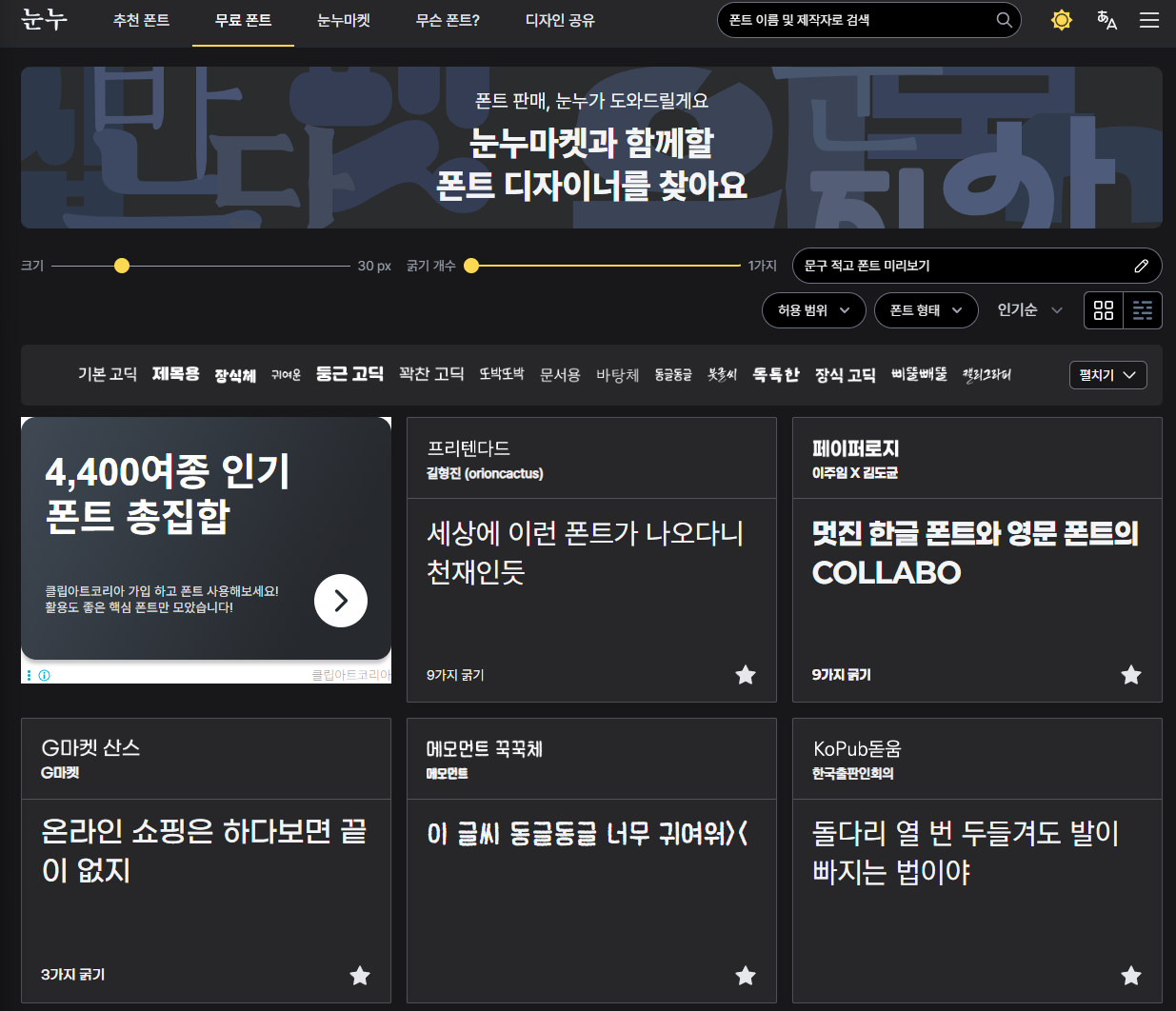This screenshot has width=1176, height=1011.
Task: Open the 허용 범위 dropdown
Action: (813, 310)
